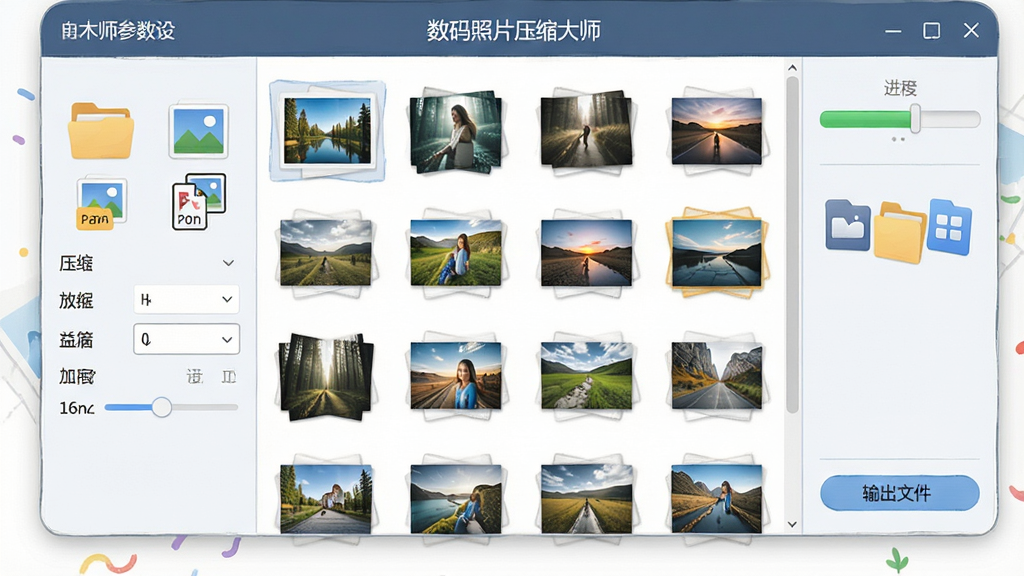This screenshot has width=1024, height=576.
Task: Select the sunlit forest road thumbnail, third row
Action: (326, 376)
